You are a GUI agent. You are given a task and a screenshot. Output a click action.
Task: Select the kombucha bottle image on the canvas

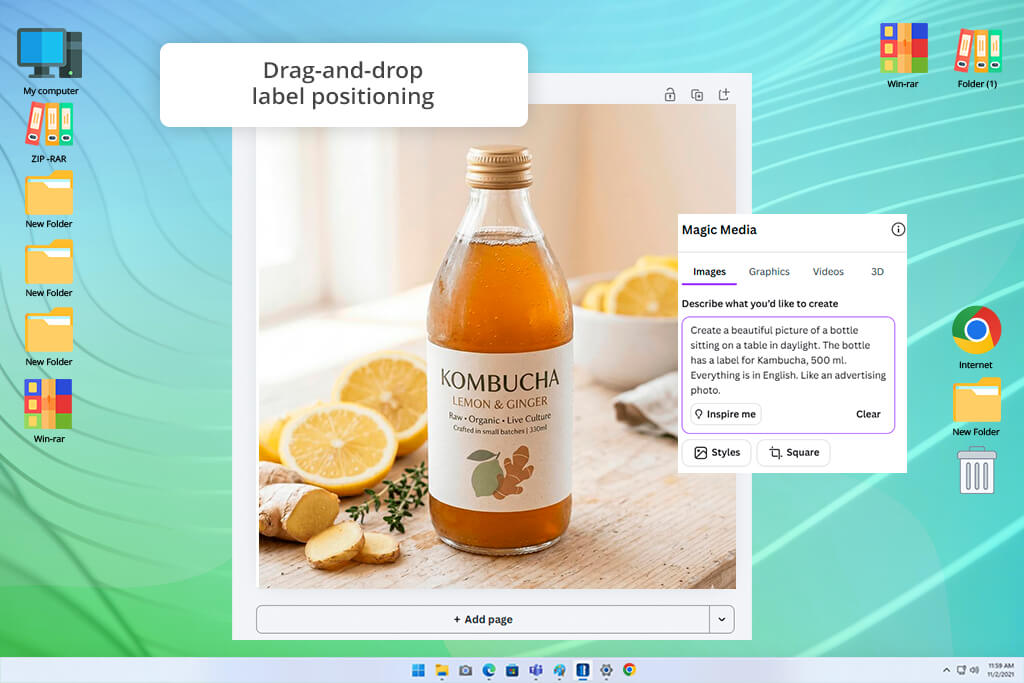[x=497, y=346]
